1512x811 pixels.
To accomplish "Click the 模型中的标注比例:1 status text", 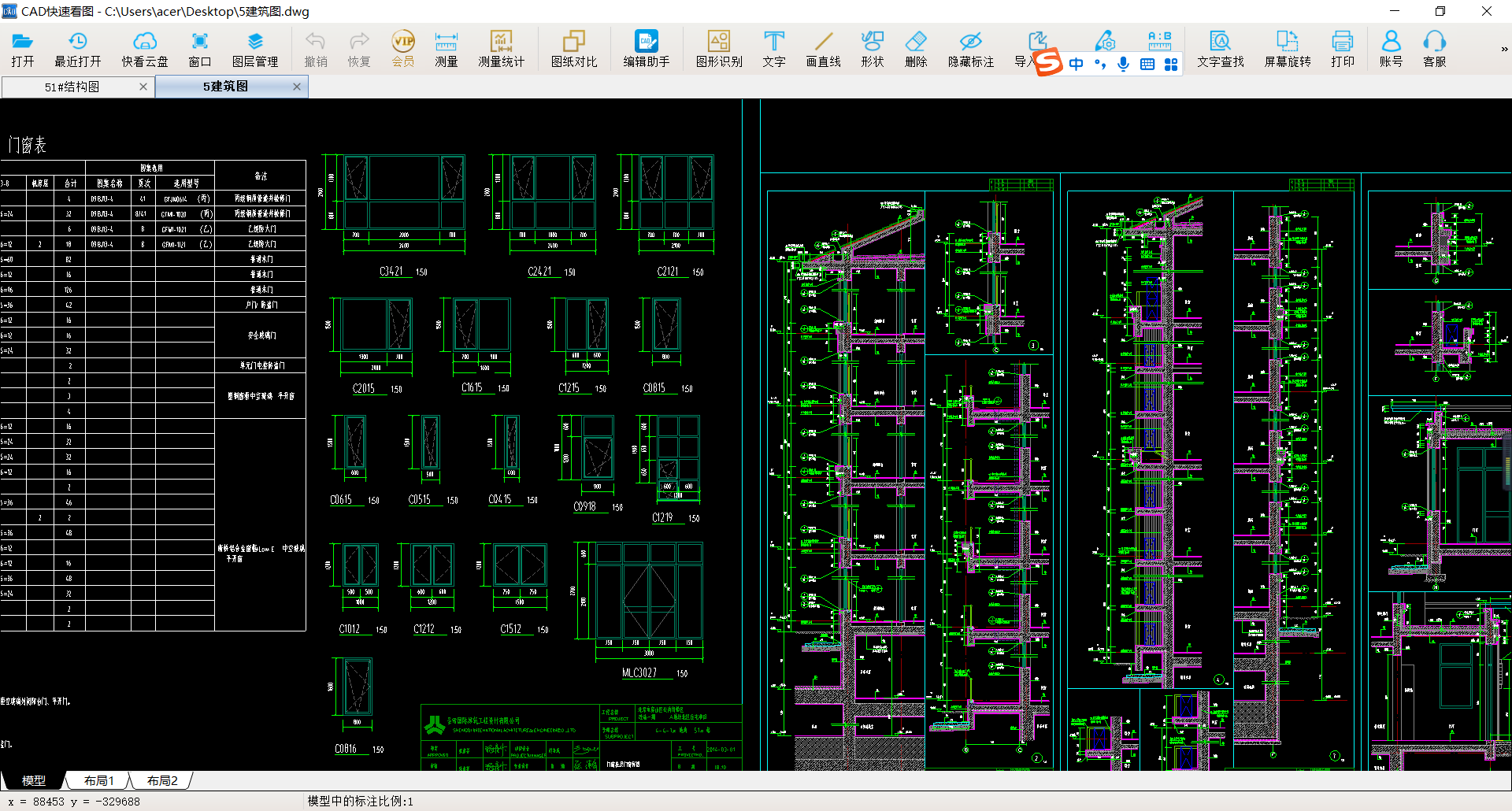I will pos(360,802).
